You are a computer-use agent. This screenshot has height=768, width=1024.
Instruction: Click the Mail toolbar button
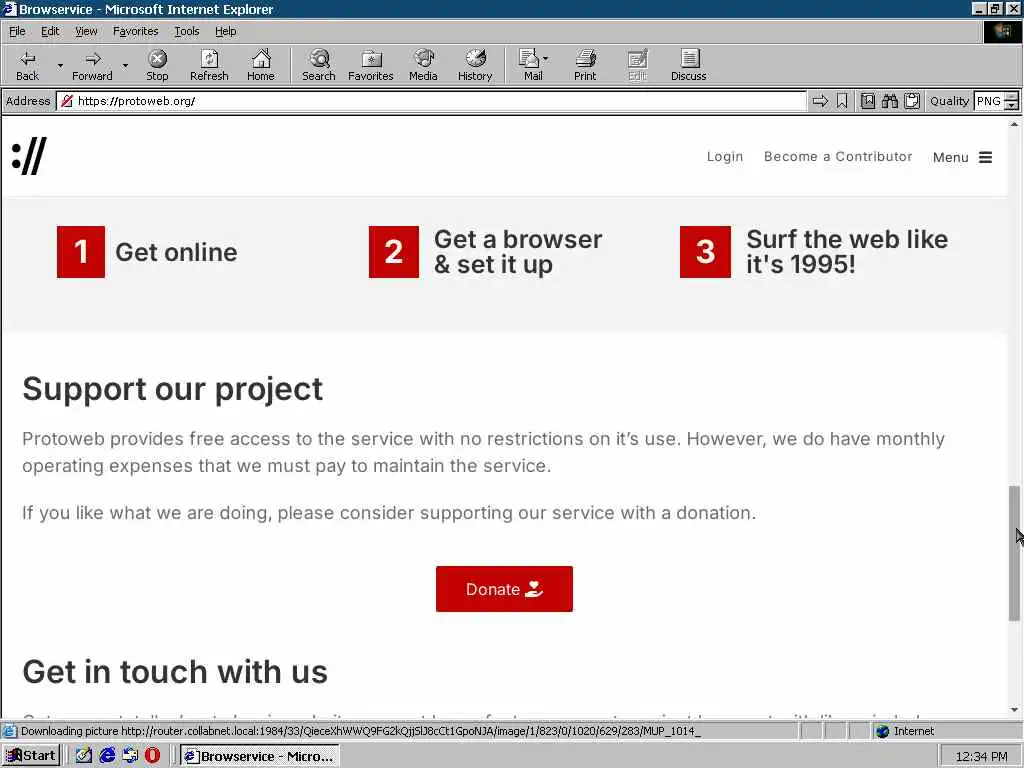point(530,65)
